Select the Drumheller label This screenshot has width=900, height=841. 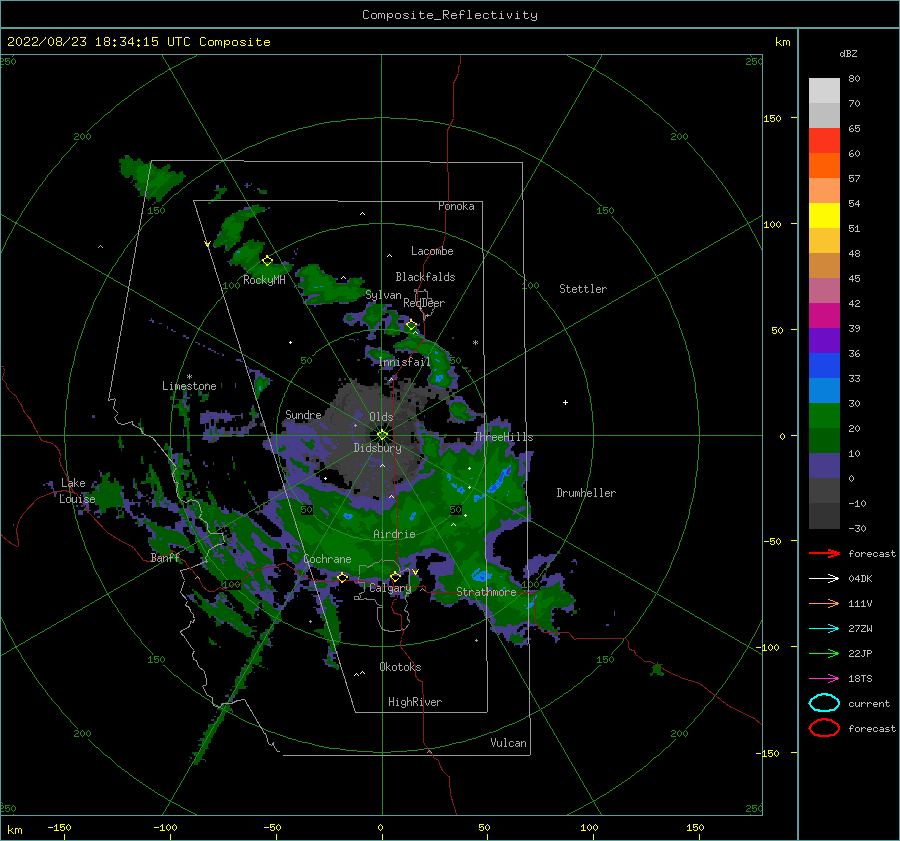(x=586, y=493)
